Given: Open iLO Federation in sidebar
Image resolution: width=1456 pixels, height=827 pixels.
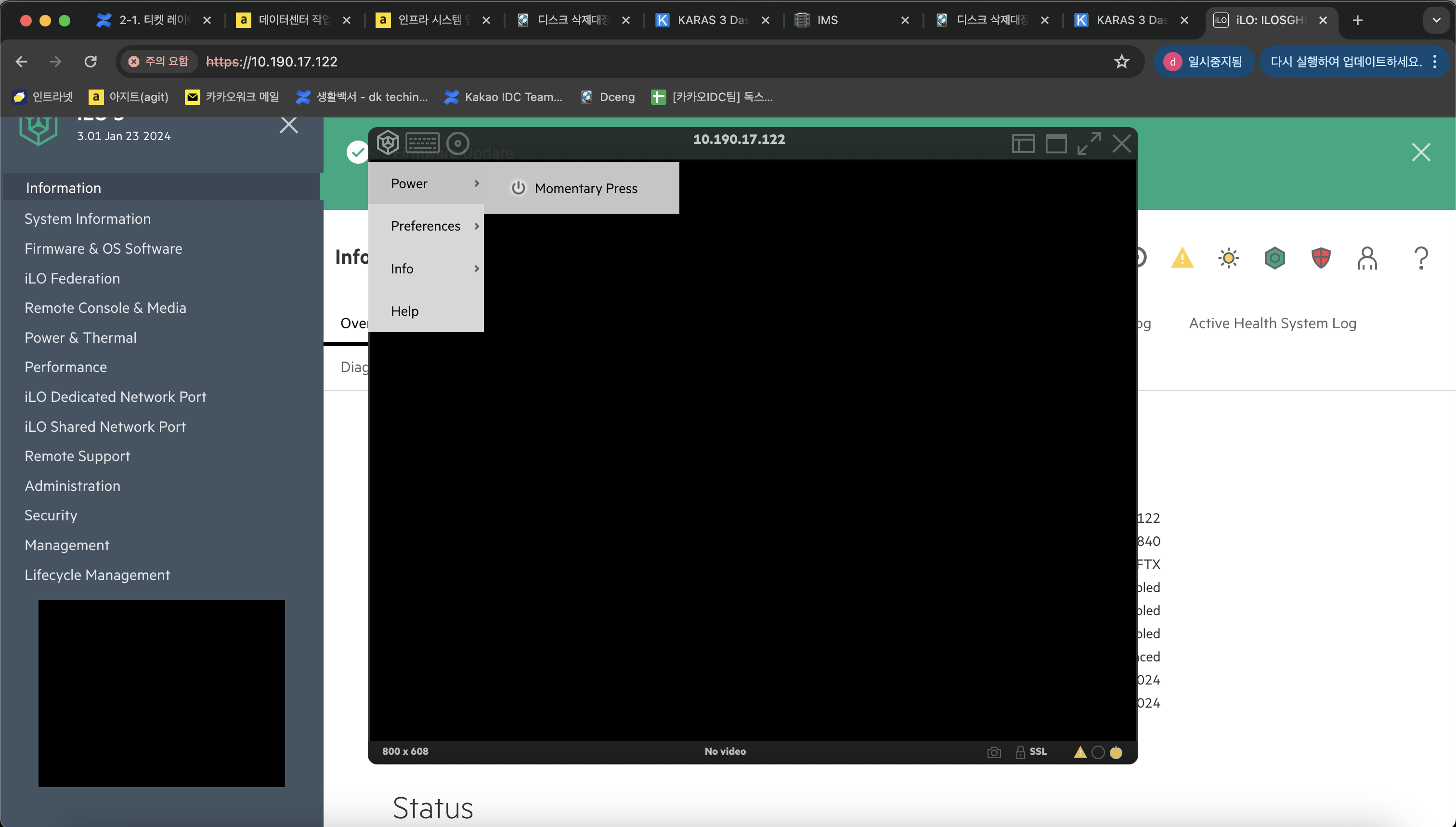Looking at the screenshot, I should pos(72,278).
